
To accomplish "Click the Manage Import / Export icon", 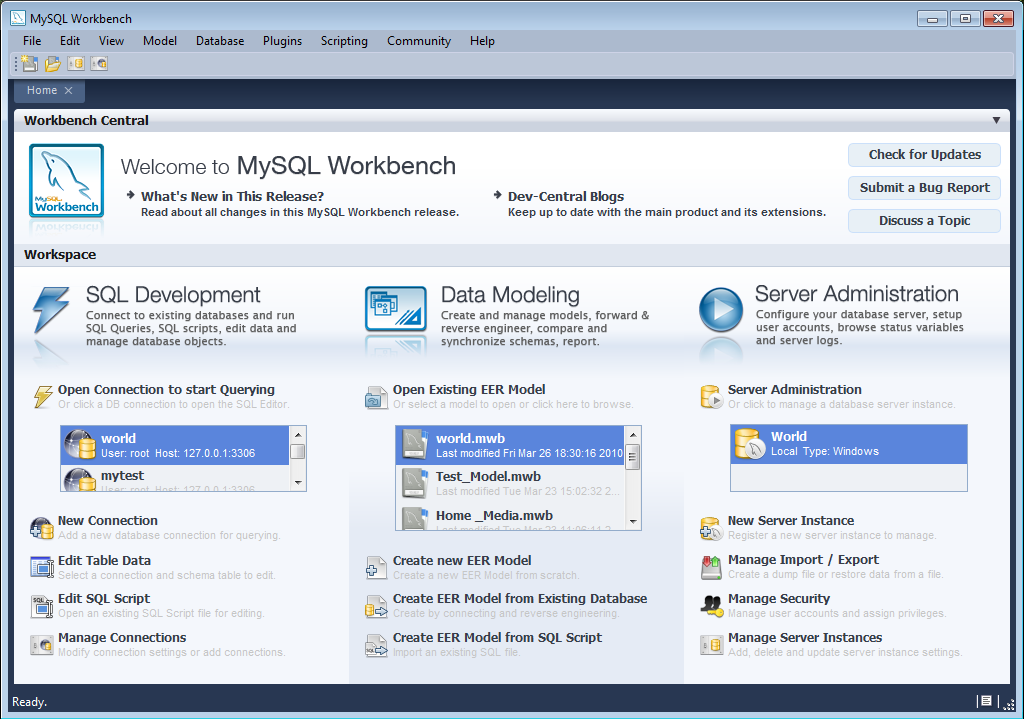I will (711, 567).
